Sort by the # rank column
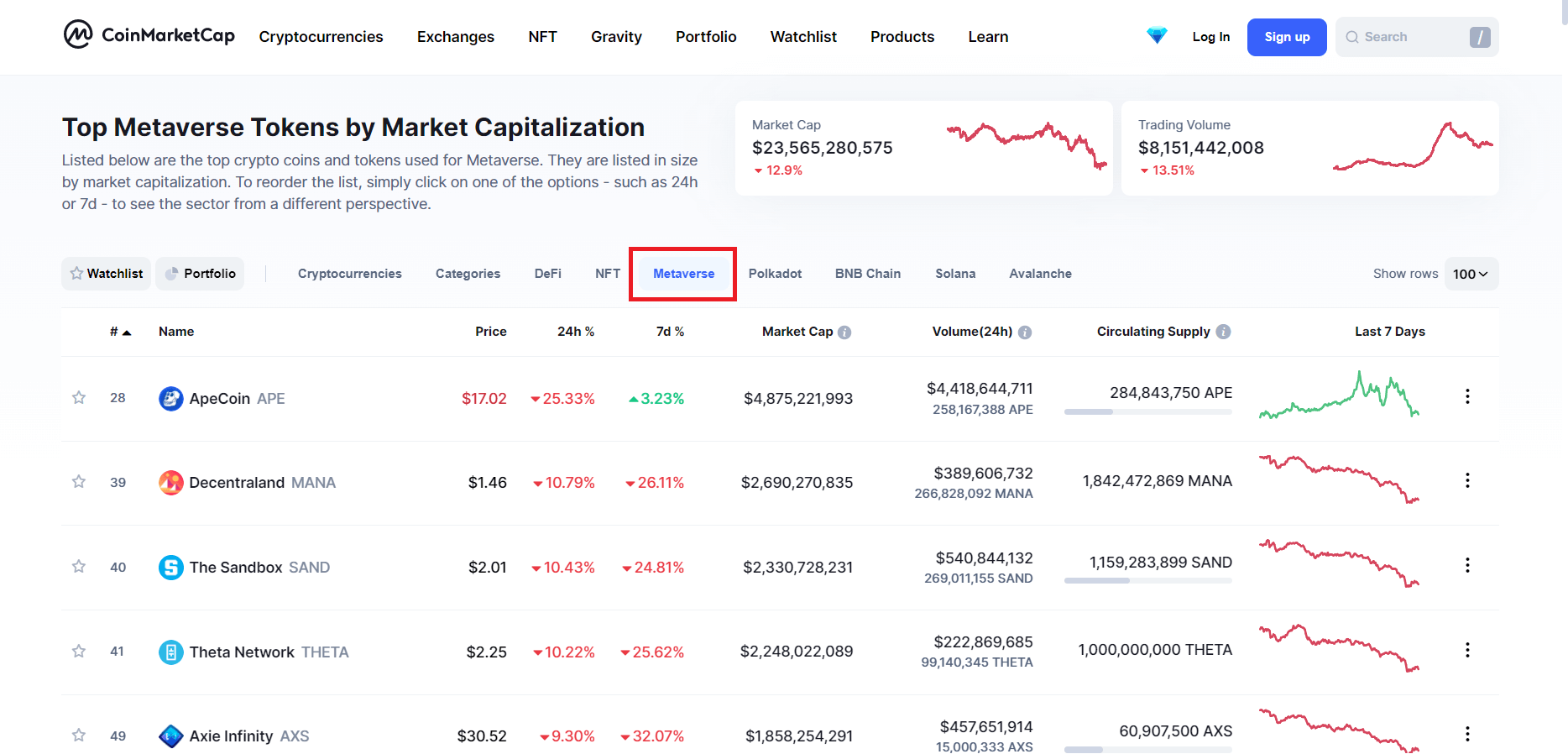The width and height of the screenshot is (1568, 754). pyautogui.click(x=121, y=332)
